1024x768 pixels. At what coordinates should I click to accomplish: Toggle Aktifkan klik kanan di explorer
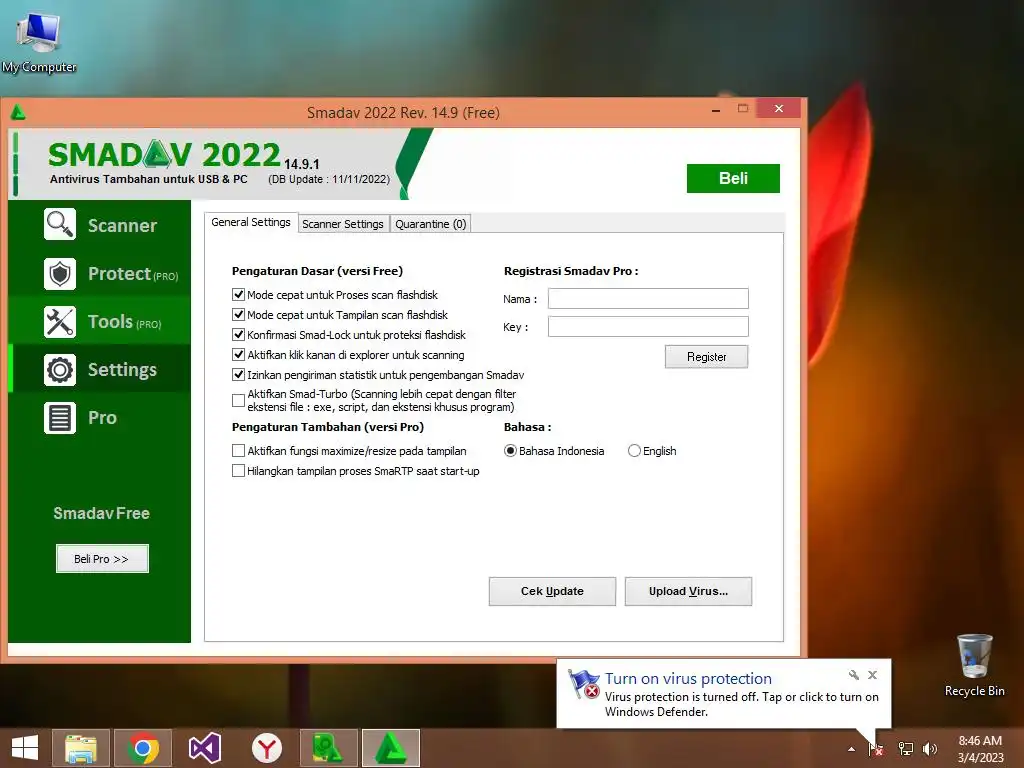(x=238, y=355)
